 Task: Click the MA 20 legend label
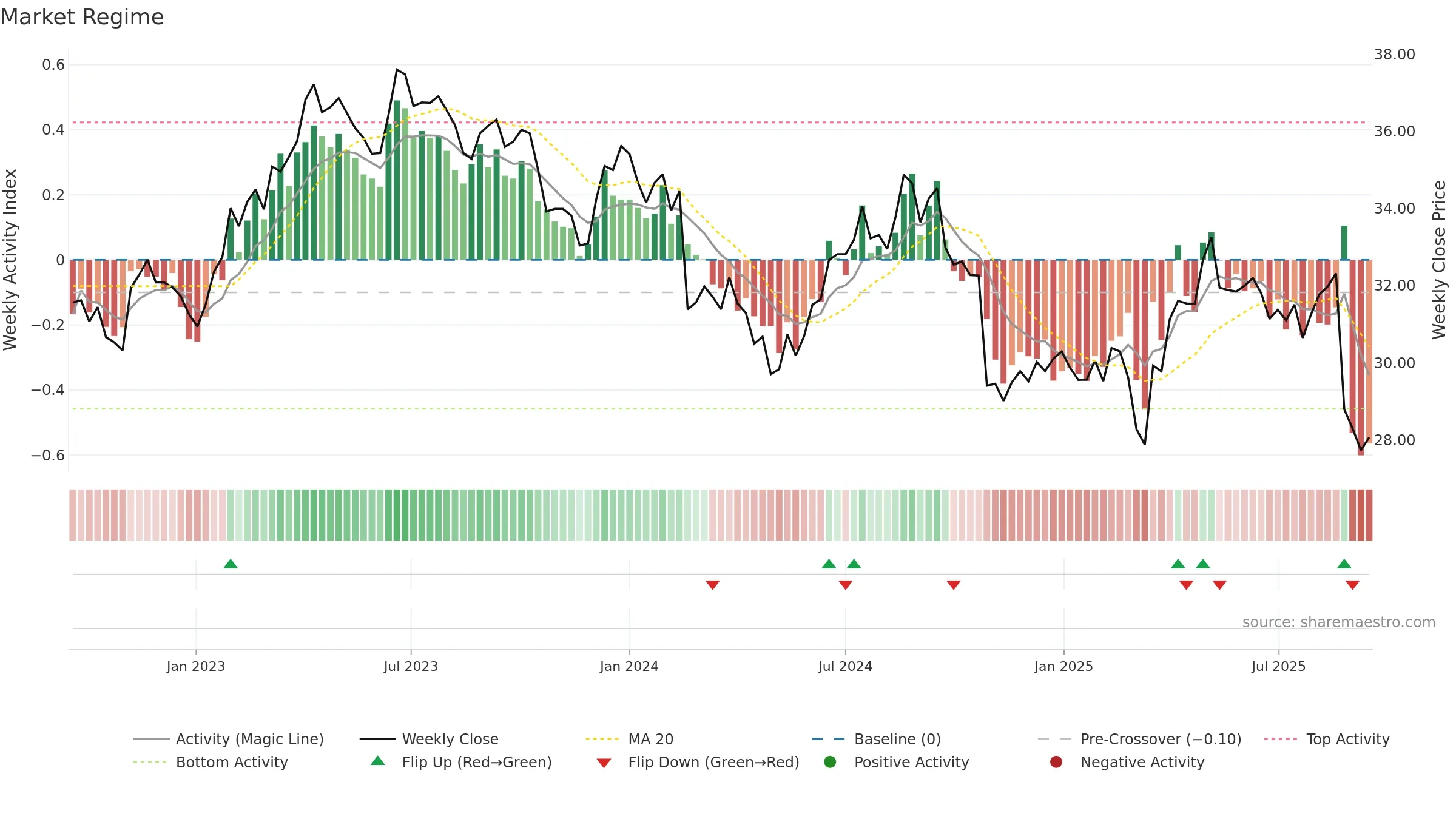tap(651, 739)
